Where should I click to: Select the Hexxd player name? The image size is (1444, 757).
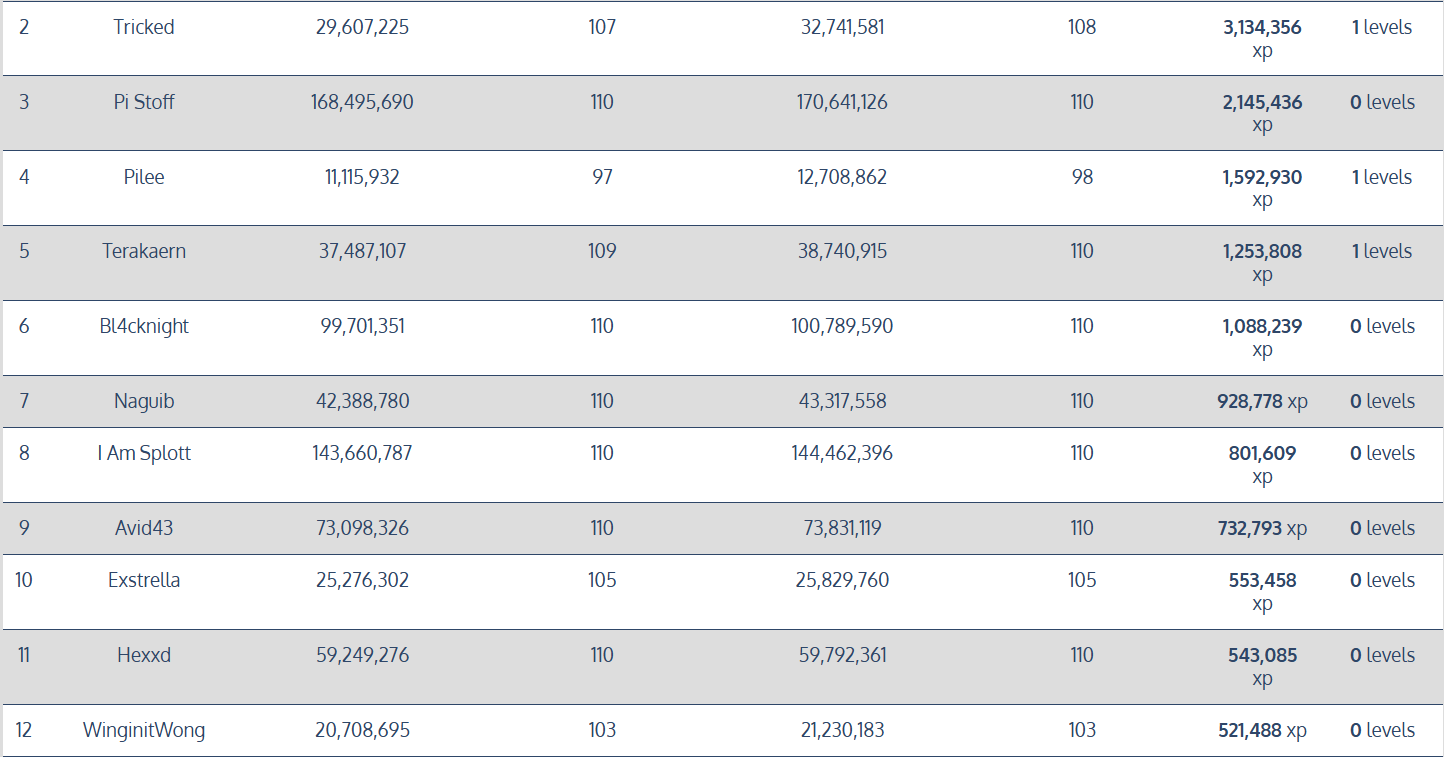click(144, 655)
